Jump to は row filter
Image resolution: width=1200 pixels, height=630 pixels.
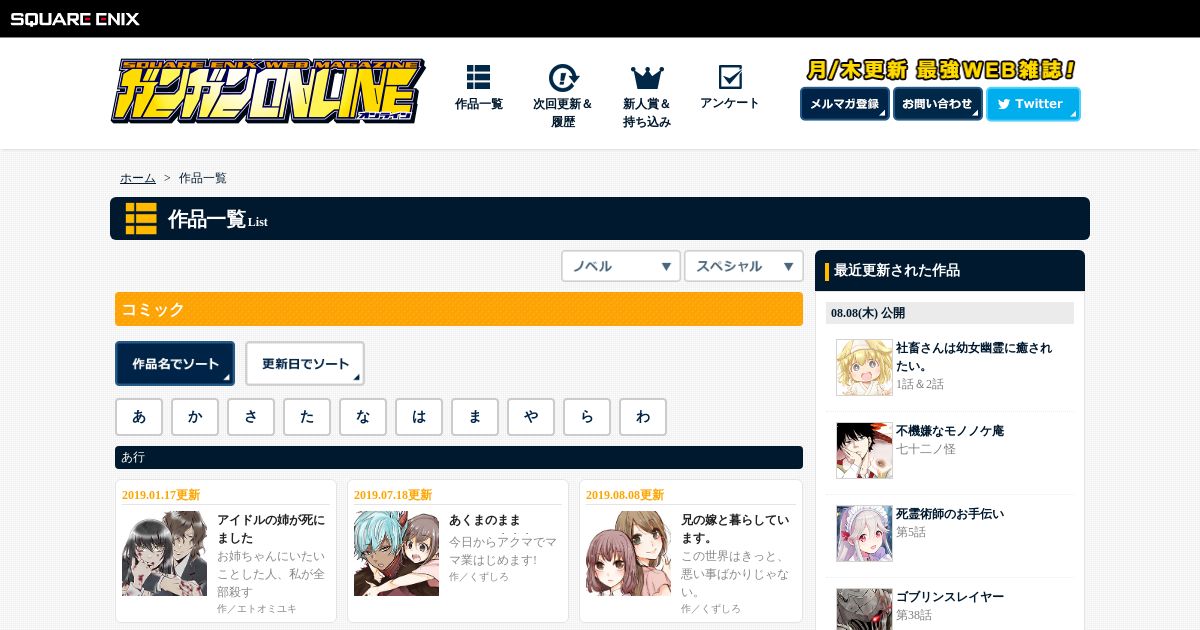(x=419, y=417)
